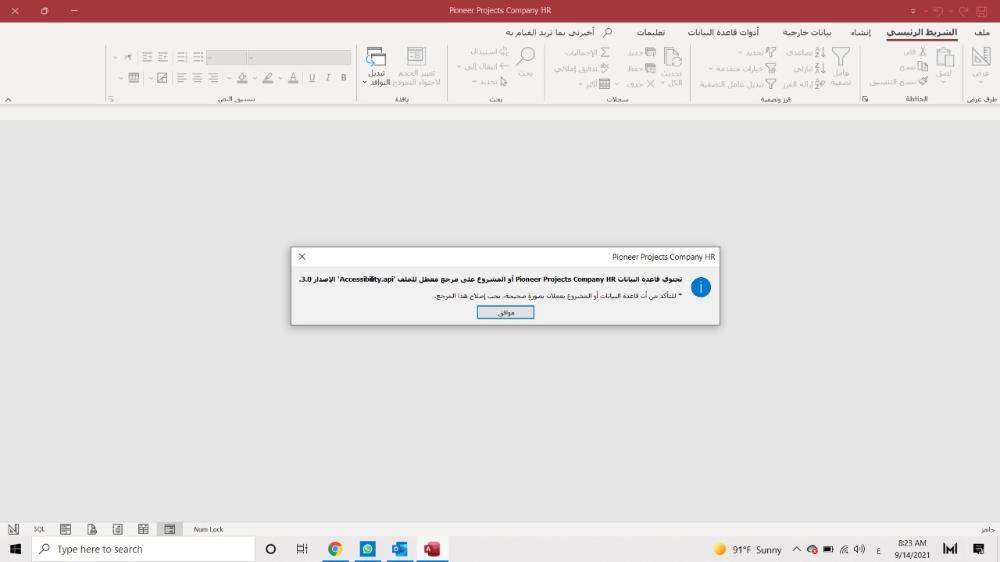Open the font size combo box
The image size is (1000, 562).
(226, 57)
